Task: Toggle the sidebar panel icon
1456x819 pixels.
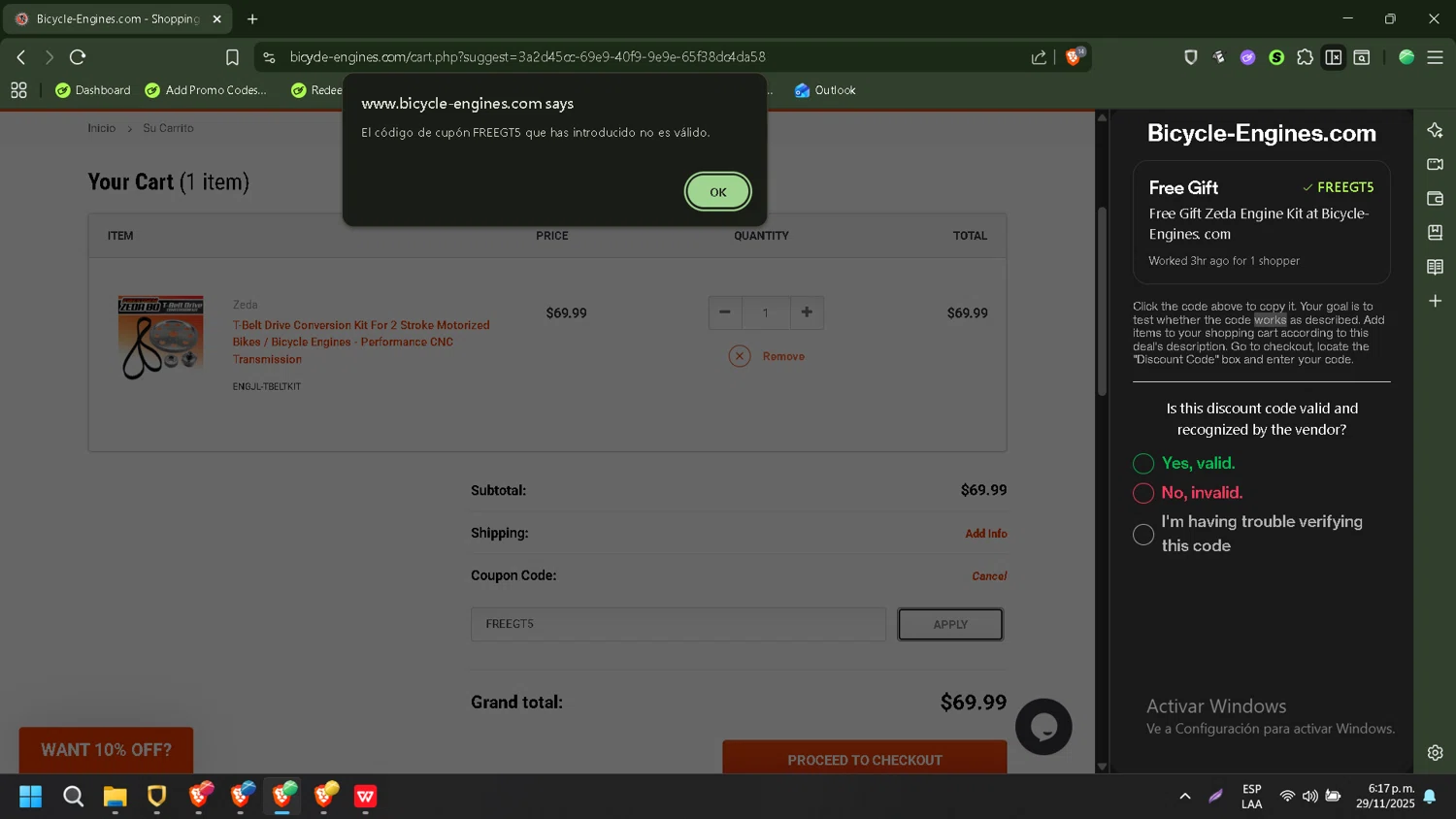Action: click(1334, 57)
